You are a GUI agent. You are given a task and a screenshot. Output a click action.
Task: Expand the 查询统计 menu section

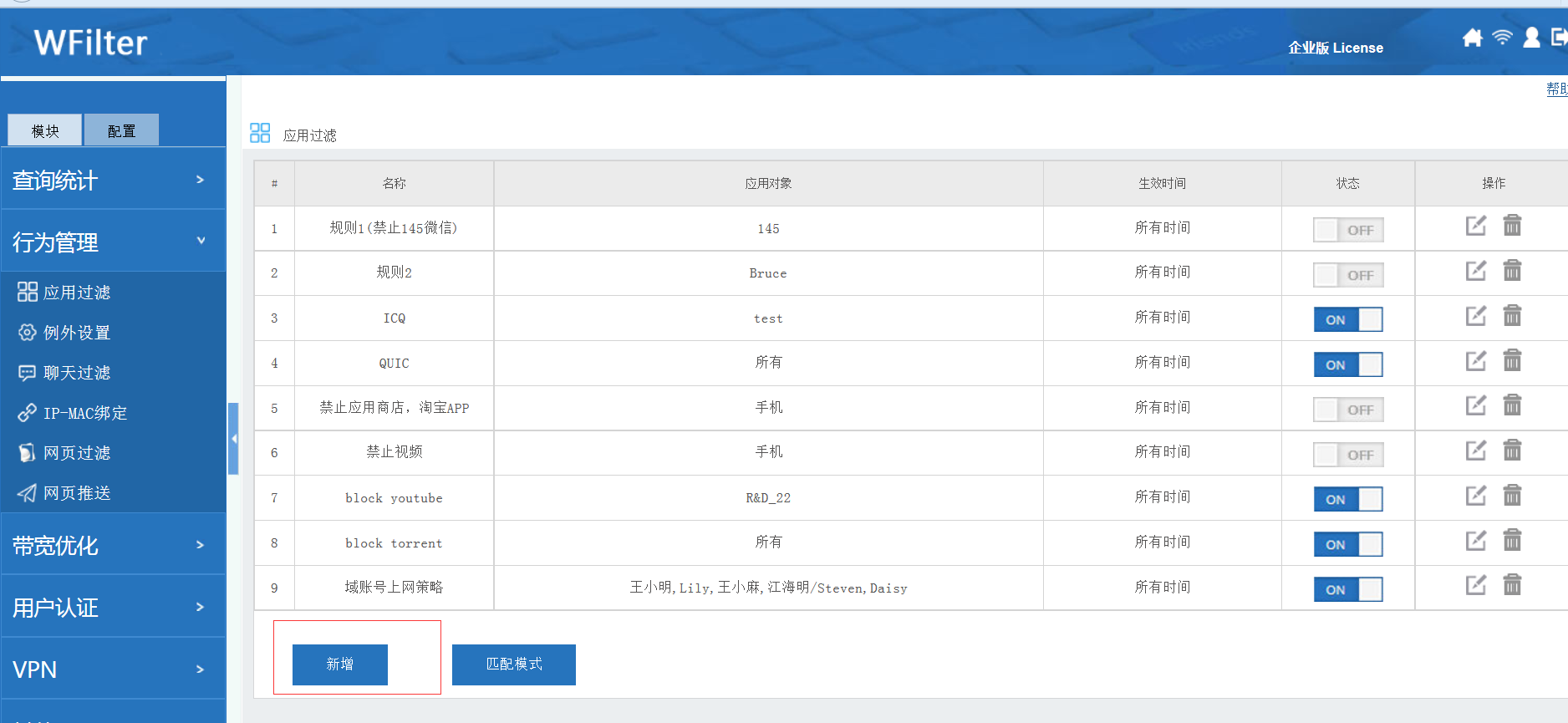pos(113,180)
